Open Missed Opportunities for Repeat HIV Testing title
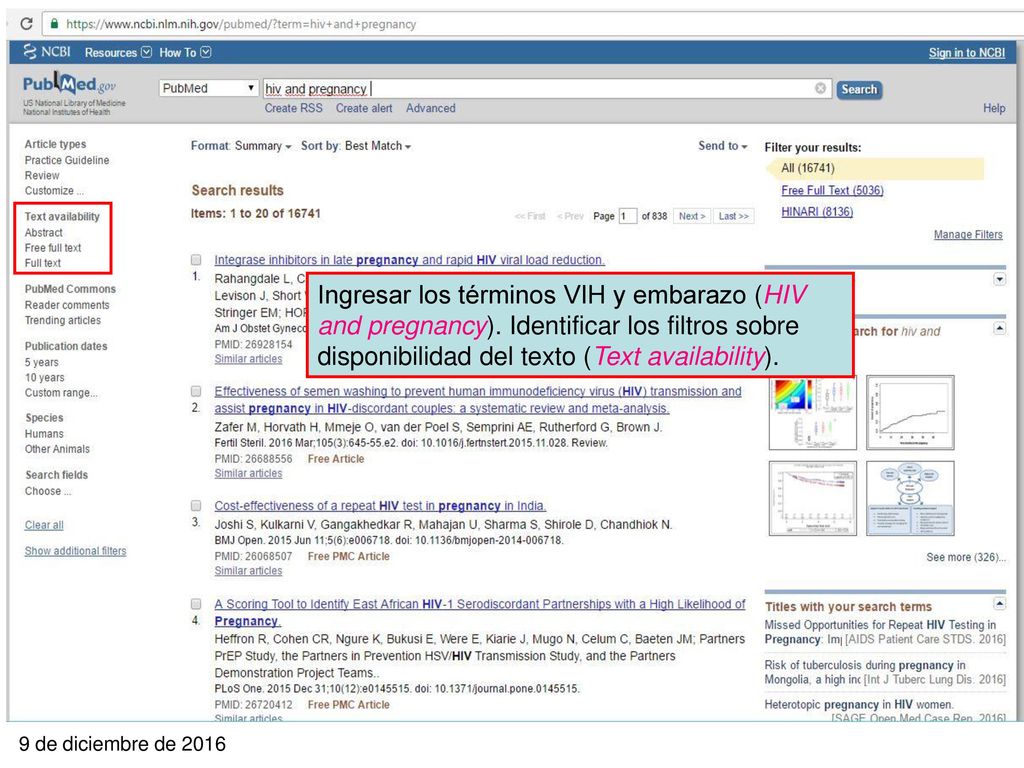Image resolution: width=1024 pixels, height=768 pixels. pos(880,632)
